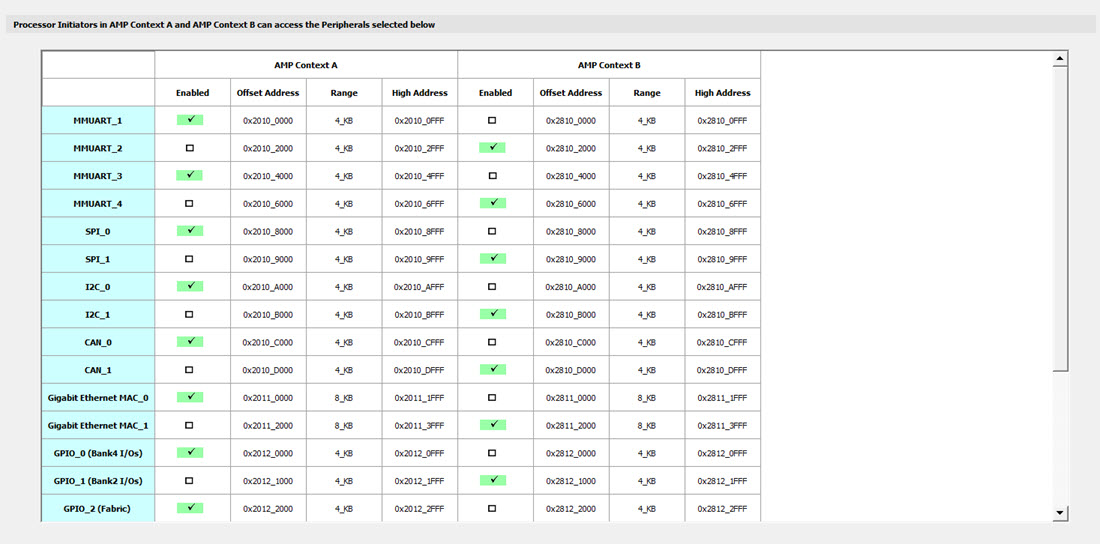Screen dimensions: 1100x544
Task: Enable MMUART_3 in AMP Context B
Action: tap(492, 176)
